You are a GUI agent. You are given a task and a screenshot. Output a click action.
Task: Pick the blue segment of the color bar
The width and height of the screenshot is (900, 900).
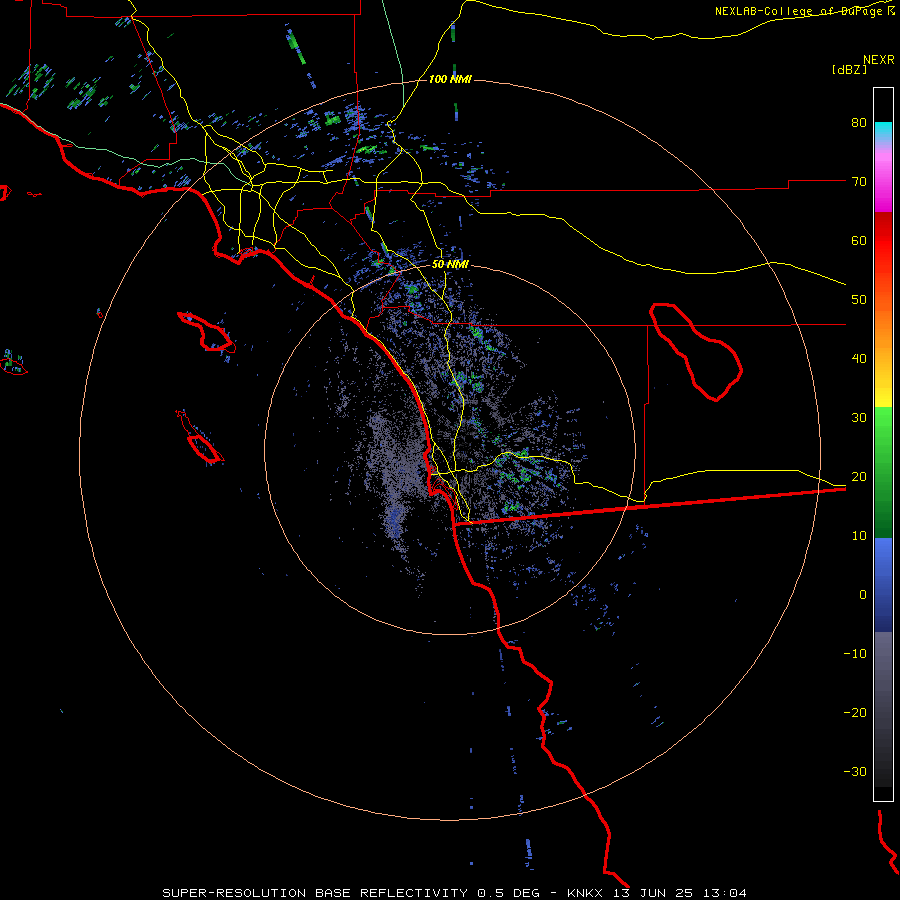click(x=883, y=585)
